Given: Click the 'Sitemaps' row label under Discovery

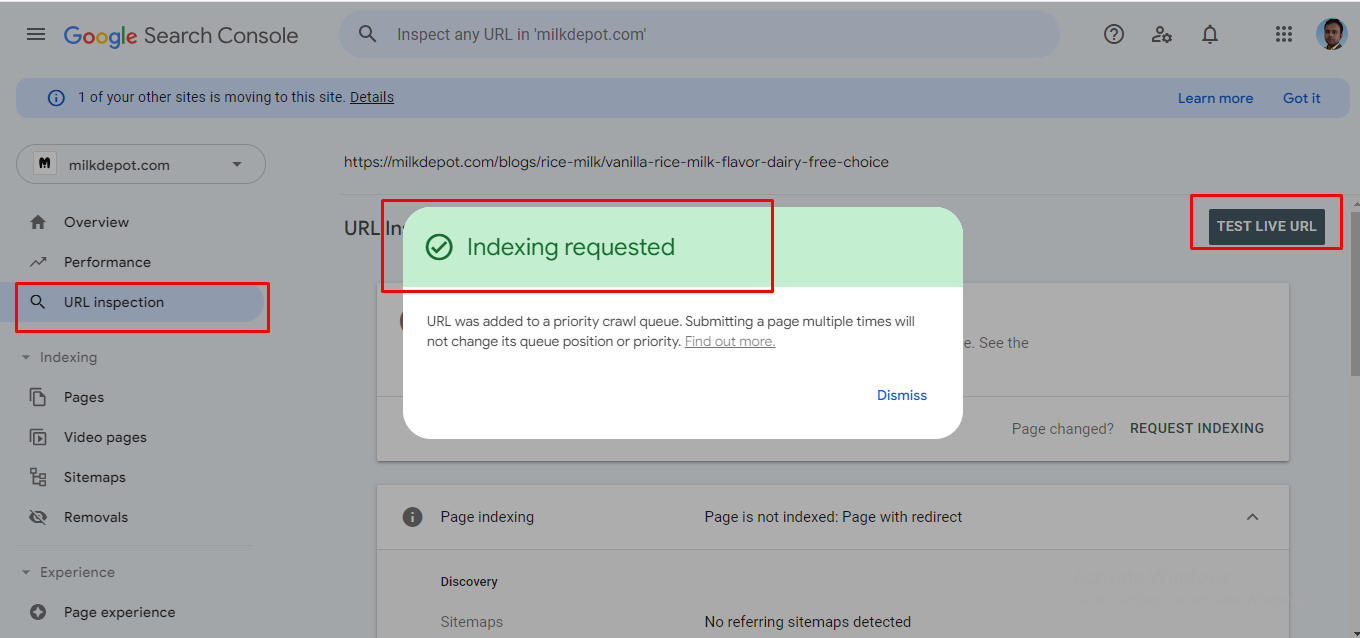Looking at the screenshot, I should 471,622.
